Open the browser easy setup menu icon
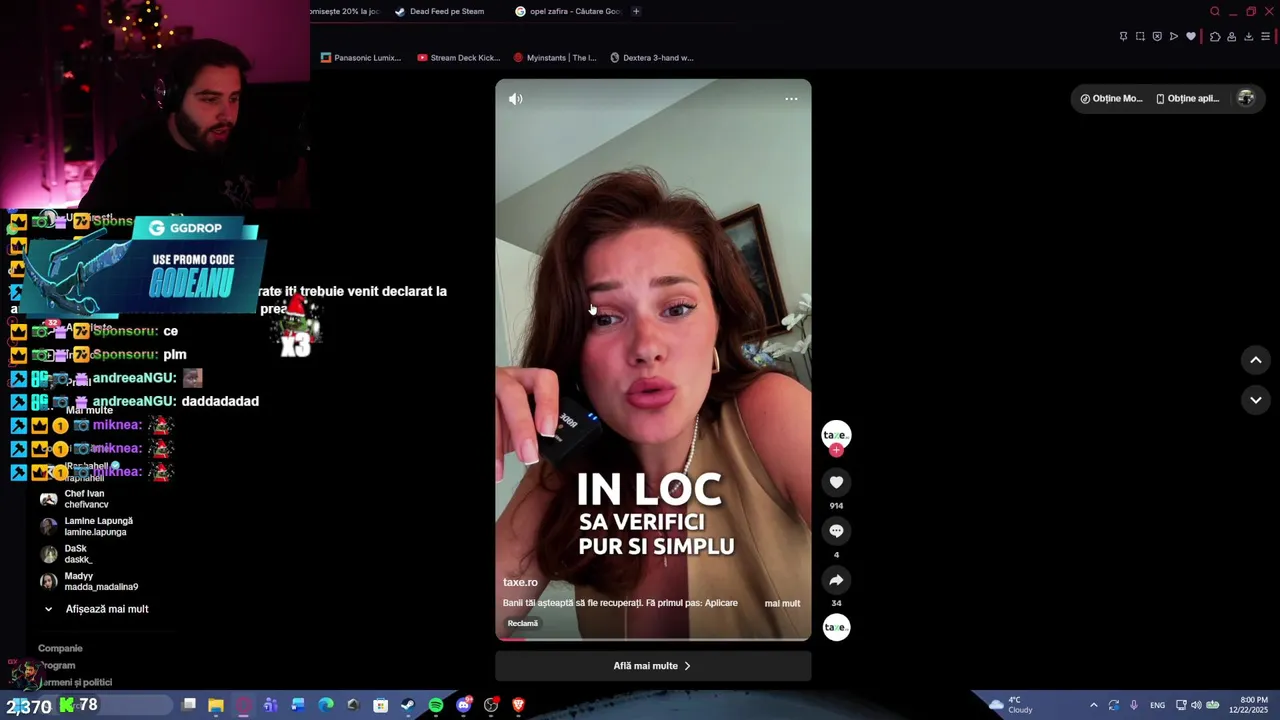The height and width of the screenshot is (720, 1280). pos(1265,37)
